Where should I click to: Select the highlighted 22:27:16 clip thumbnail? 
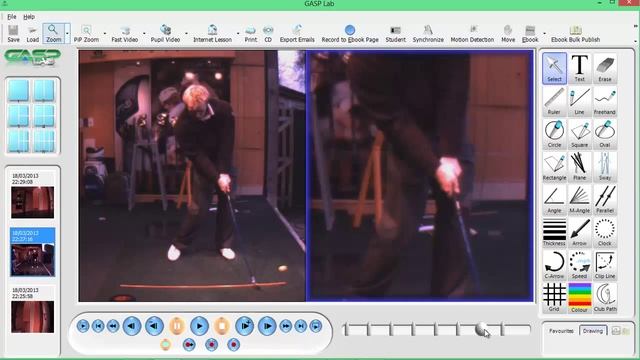[33, 252]
